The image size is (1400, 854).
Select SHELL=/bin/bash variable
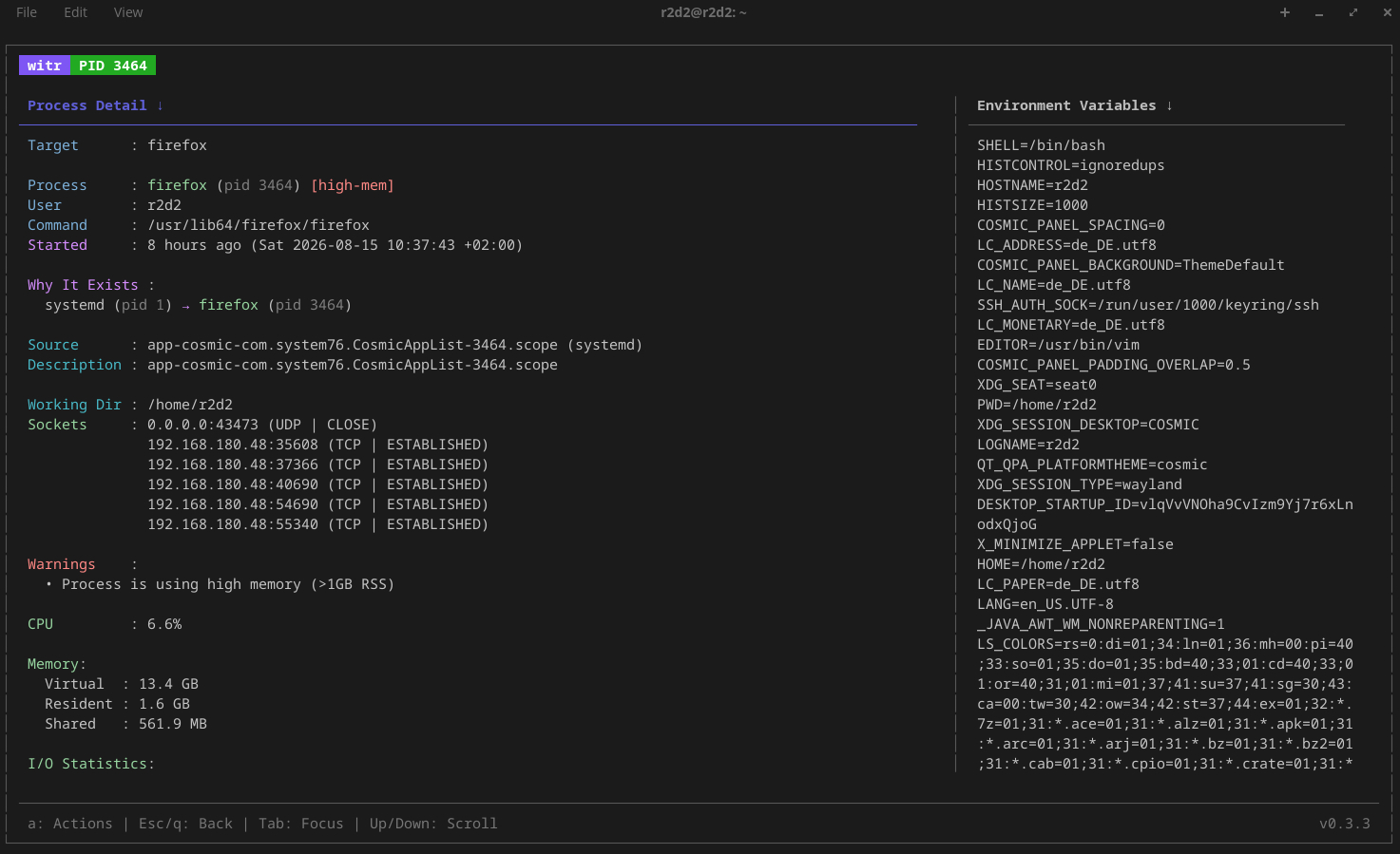(1041, 145)
